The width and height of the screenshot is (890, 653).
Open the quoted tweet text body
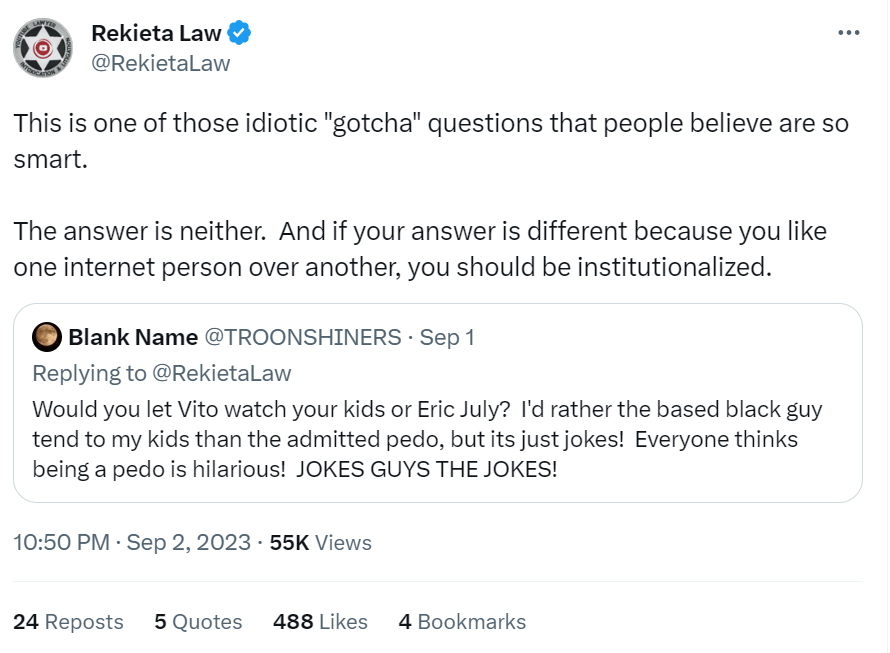point(427,439)
